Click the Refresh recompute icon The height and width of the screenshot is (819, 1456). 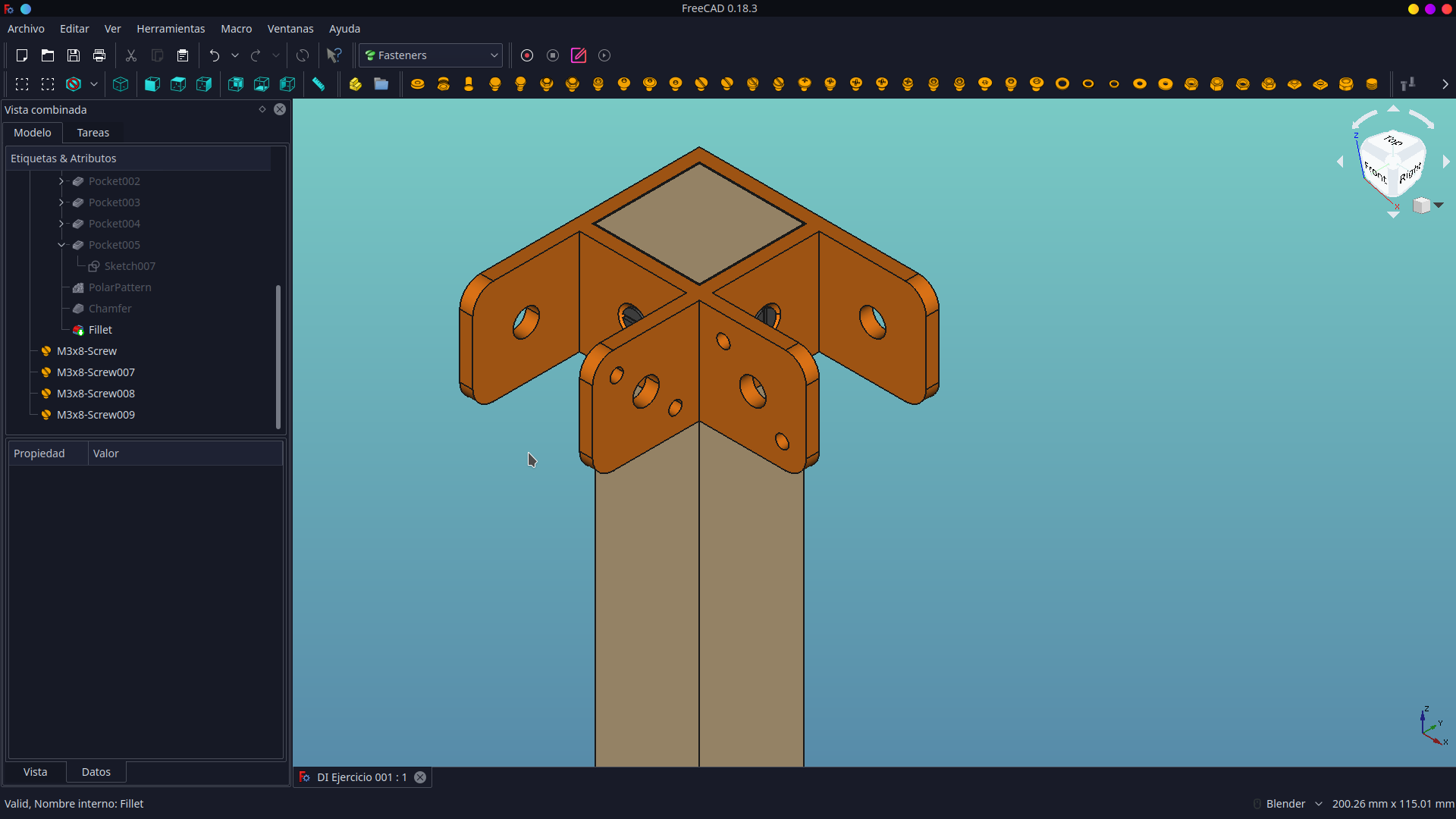[x=303, y=55]
